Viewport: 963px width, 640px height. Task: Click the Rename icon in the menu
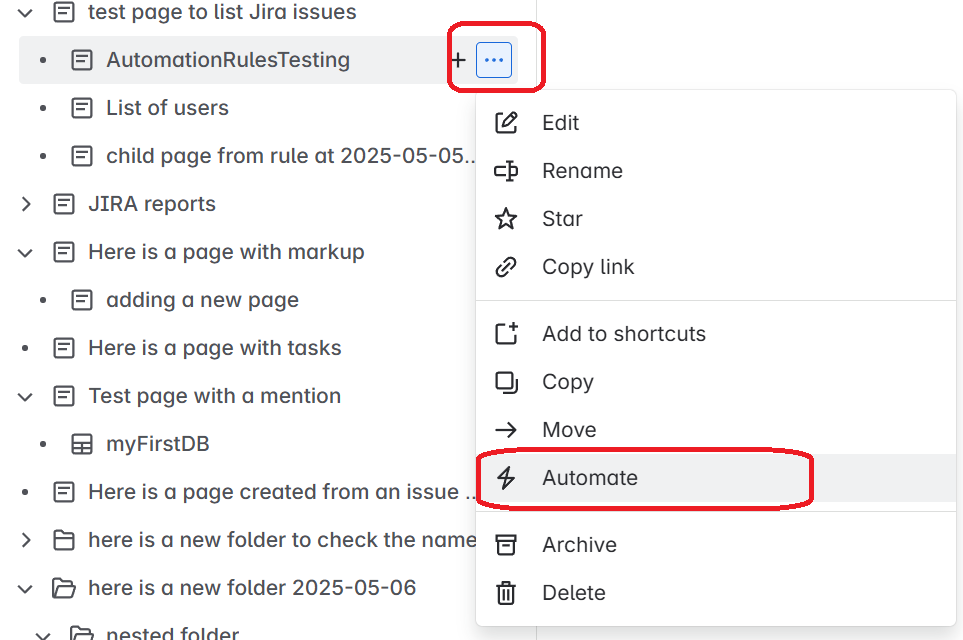507,170
